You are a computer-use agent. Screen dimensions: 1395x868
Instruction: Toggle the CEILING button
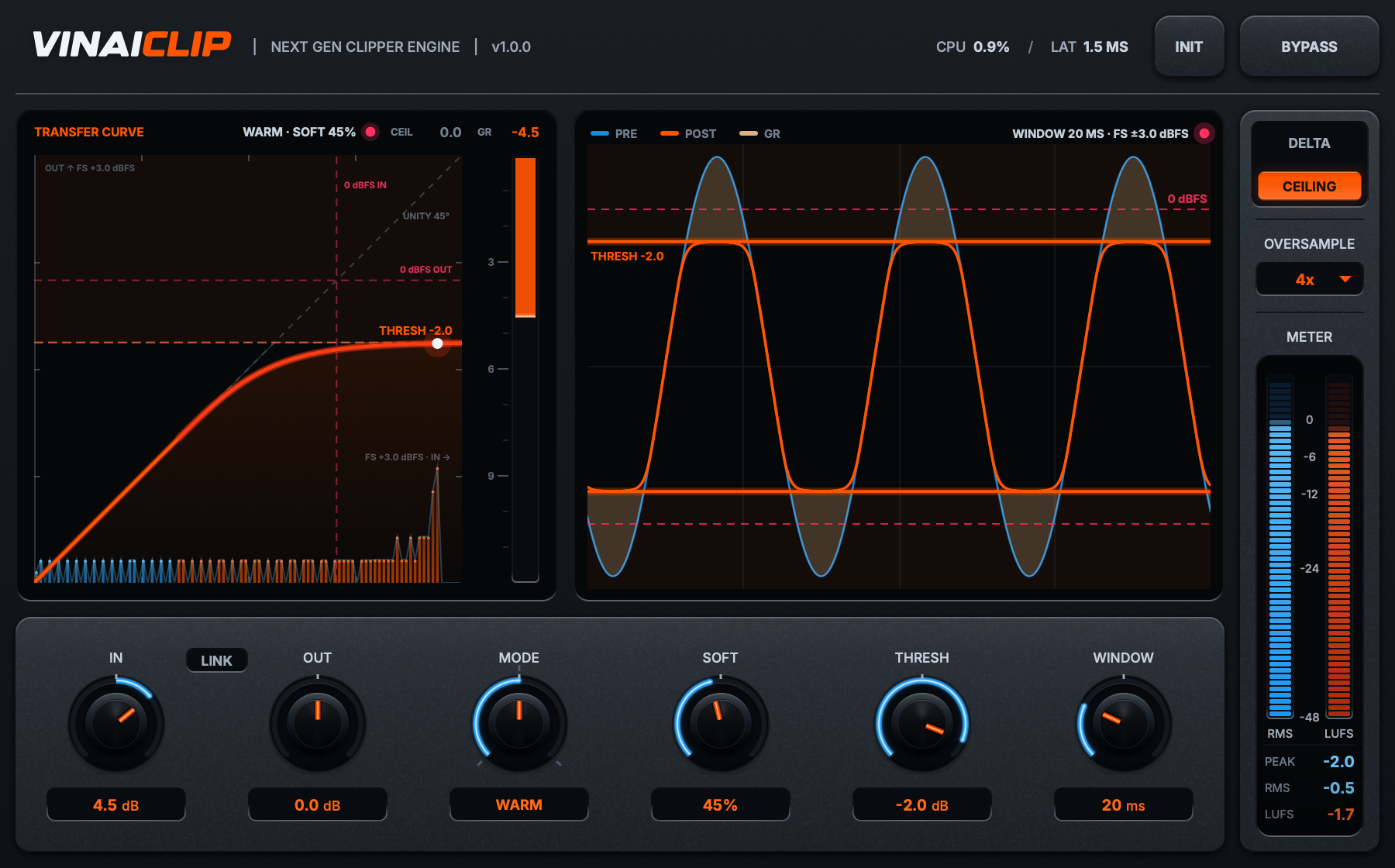[1309, 186]
